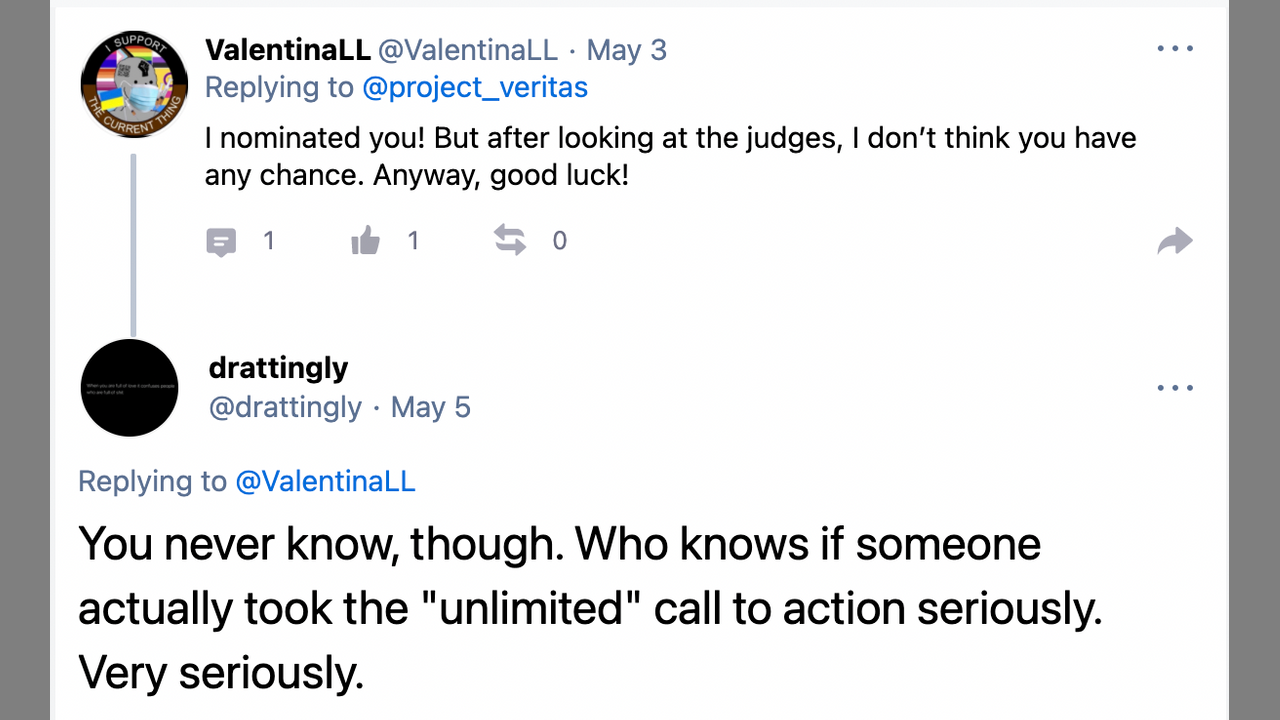Open ValentinaLL's post text about the judges
Image resolution: width=1280 pixels, height=720 pixels.
[x=670, y=156]
